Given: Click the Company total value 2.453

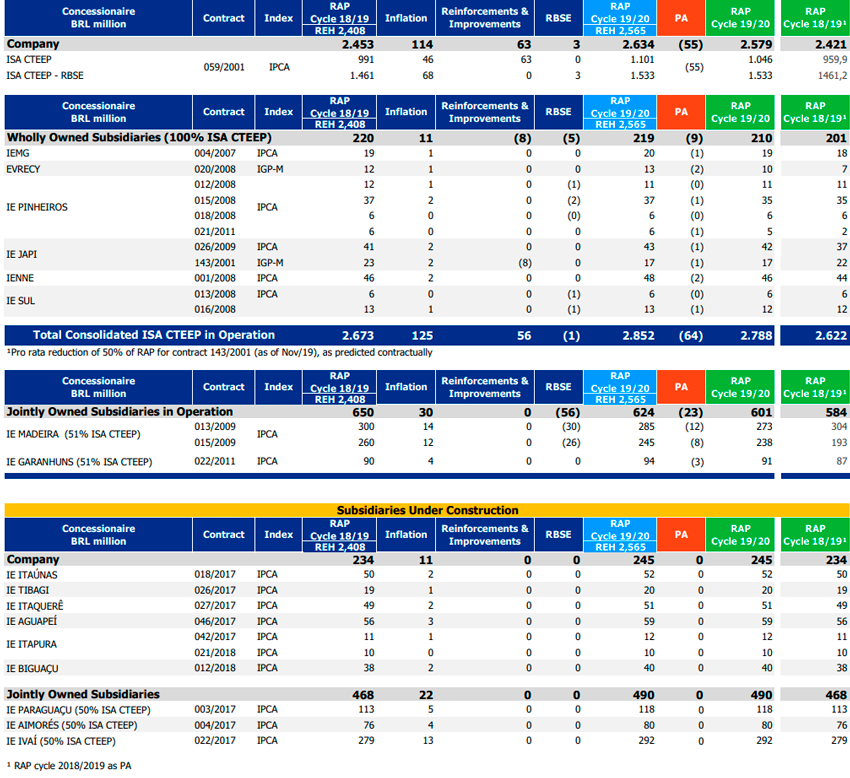Looking at the screenshot, I should click(358, 44).
